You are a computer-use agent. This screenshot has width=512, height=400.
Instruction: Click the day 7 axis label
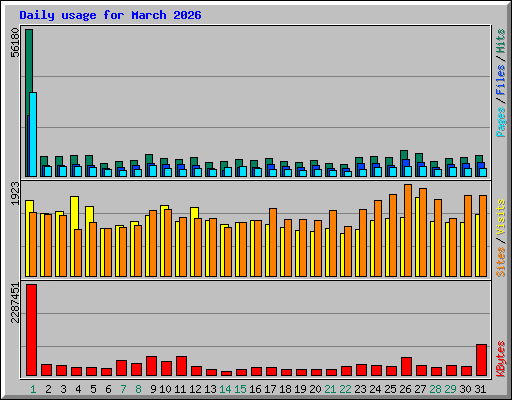pyautogui.click(x=123, y=389)
